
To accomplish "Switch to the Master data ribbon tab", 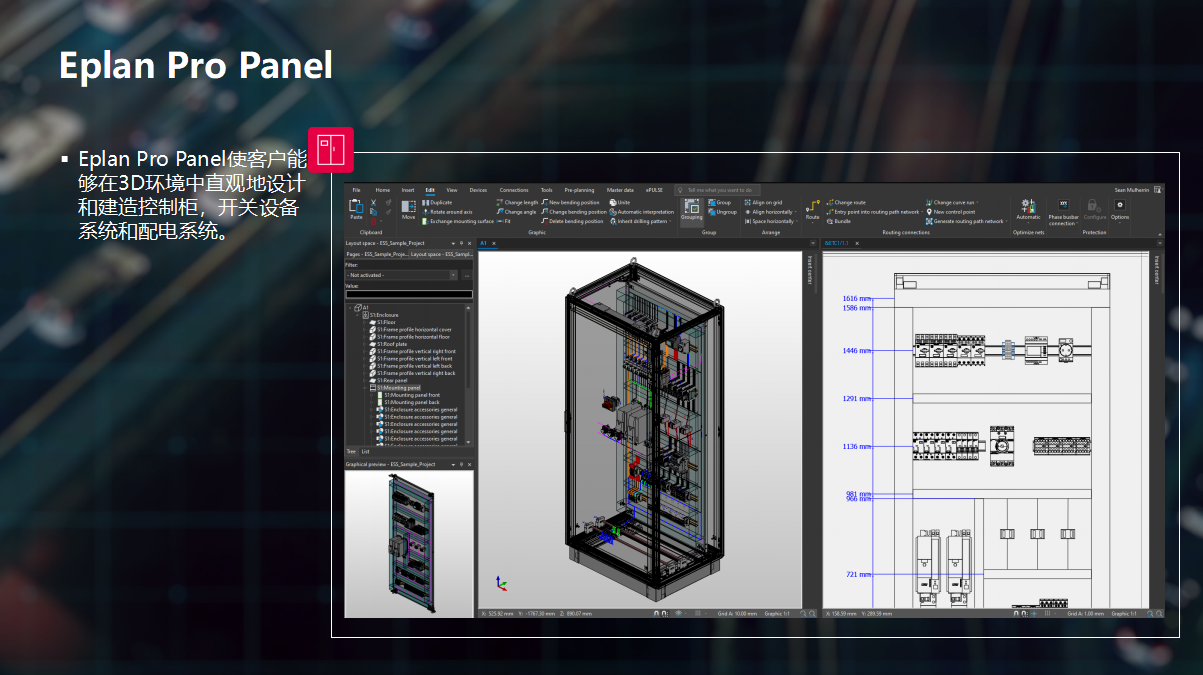I will pos(620,190).
